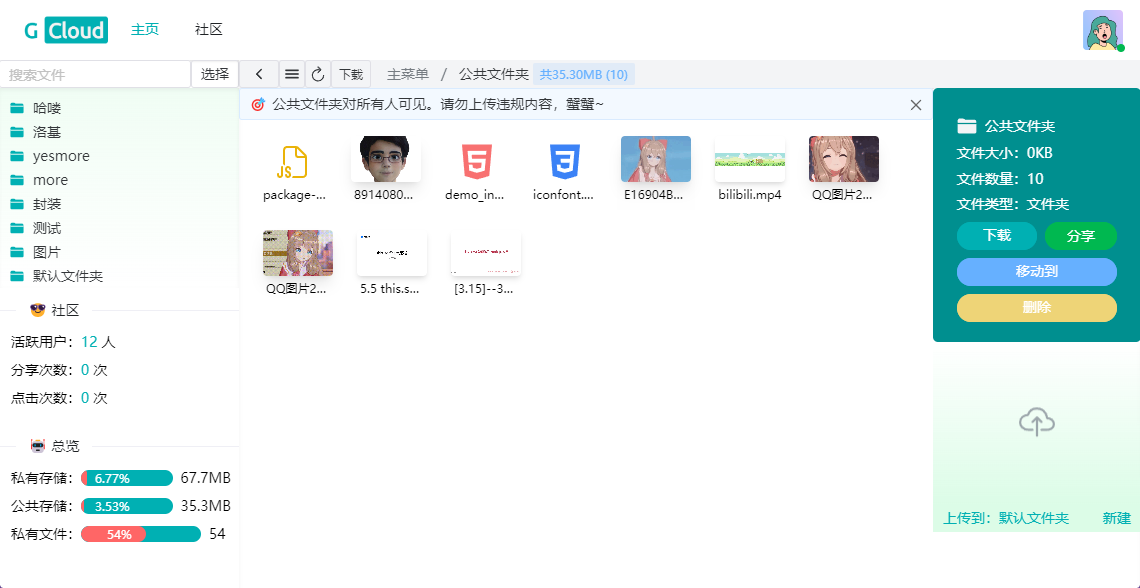This screenshot has height=588, width=1140.
Task: Open the yesmore folder in sidebar
Action: pos(61,156)
